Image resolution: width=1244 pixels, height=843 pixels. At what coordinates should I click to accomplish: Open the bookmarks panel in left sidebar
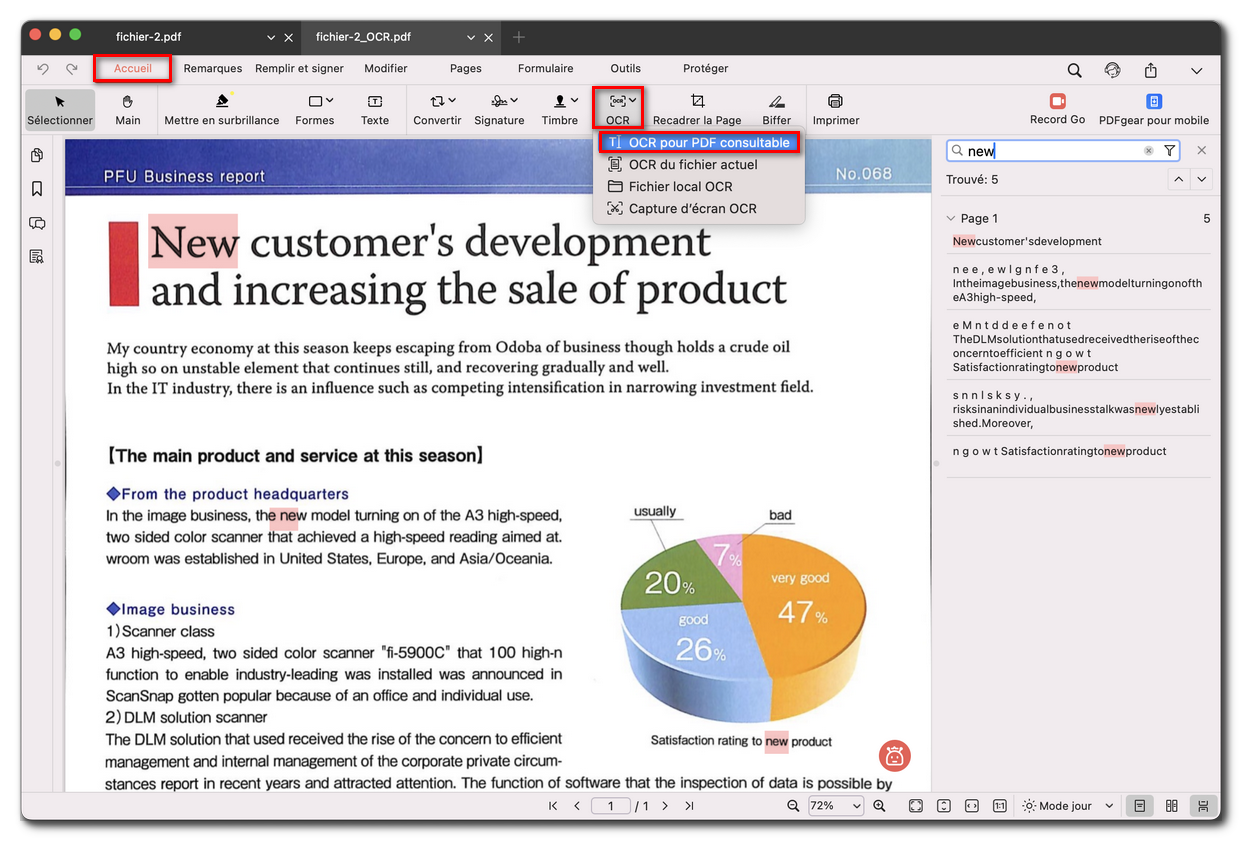click(37, 189)
